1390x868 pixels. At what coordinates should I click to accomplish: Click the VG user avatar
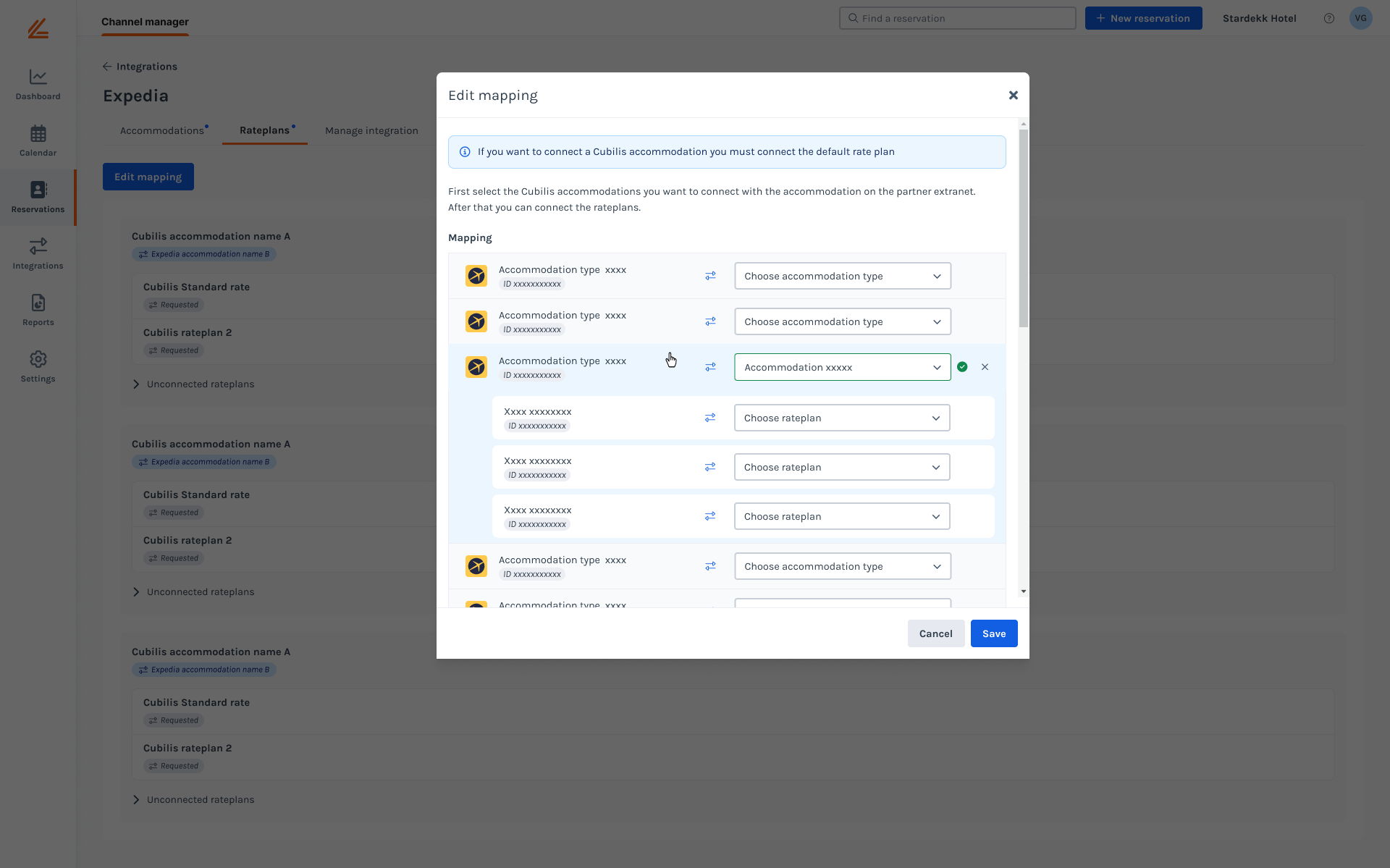[x=1360, y=19]
